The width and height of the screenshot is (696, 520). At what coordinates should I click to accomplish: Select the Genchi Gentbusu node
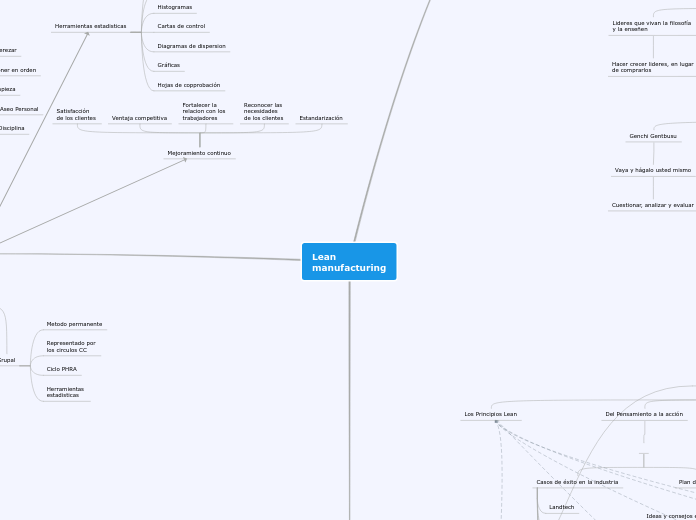(653, 136)
